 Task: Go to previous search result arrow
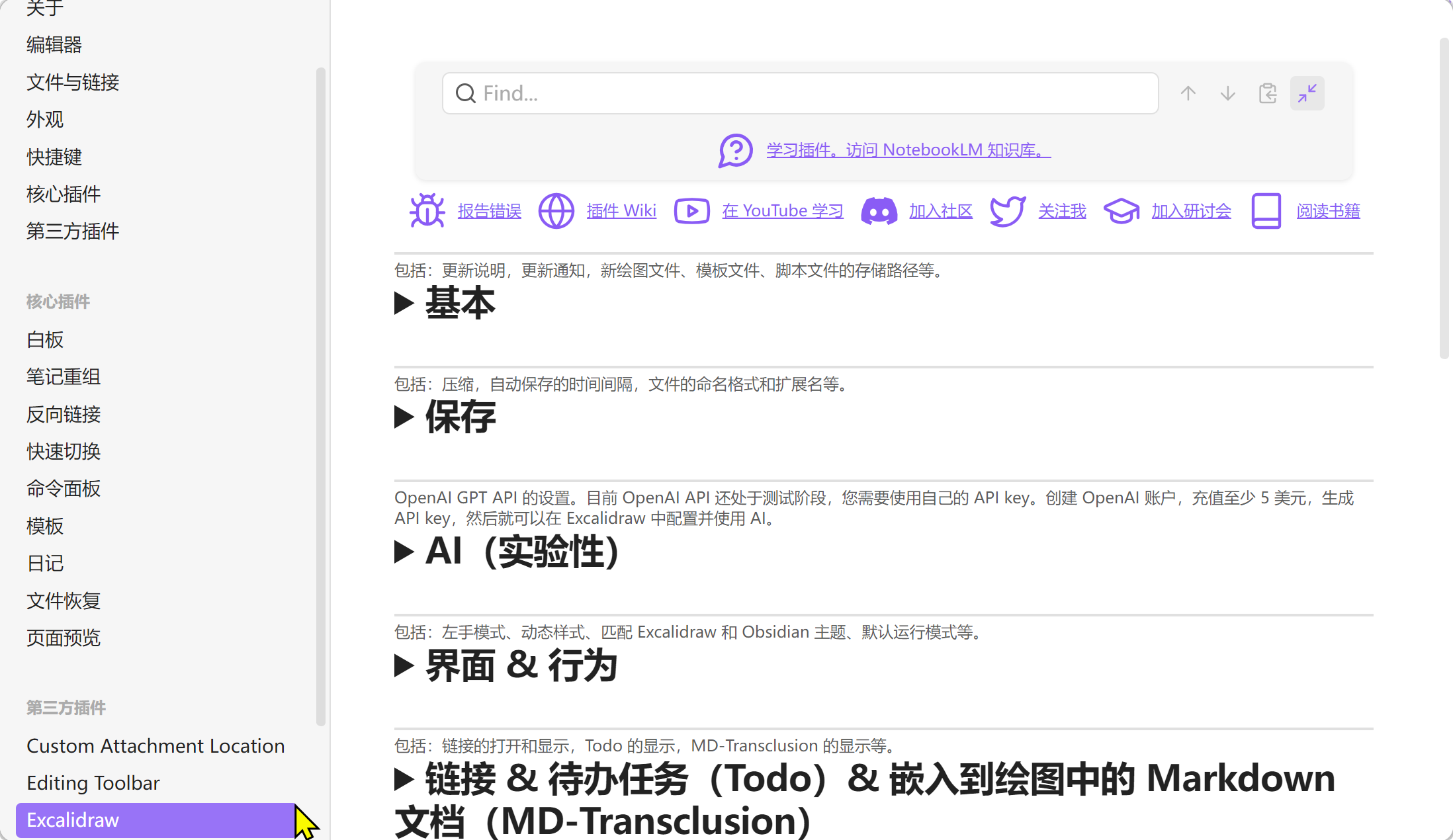tap(1188, 93)
